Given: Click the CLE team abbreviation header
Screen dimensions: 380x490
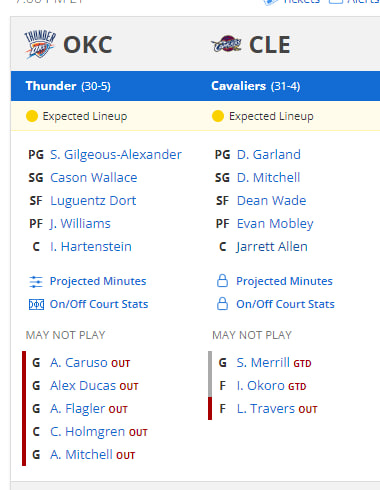Looking at the screenshot, I should point(270,45).
